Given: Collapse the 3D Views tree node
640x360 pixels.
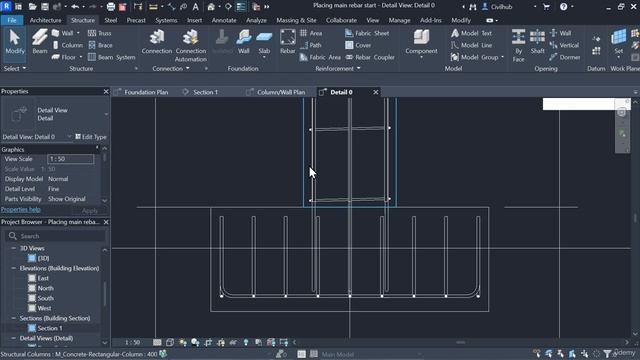Looking at the screenshot, I should tap(13, 248).
